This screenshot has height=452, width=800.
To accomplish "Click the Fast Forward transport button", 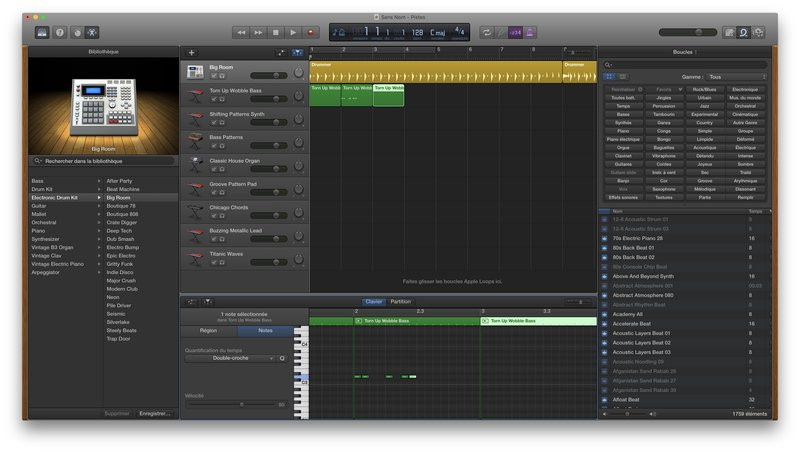I will (x=258, y=33).
